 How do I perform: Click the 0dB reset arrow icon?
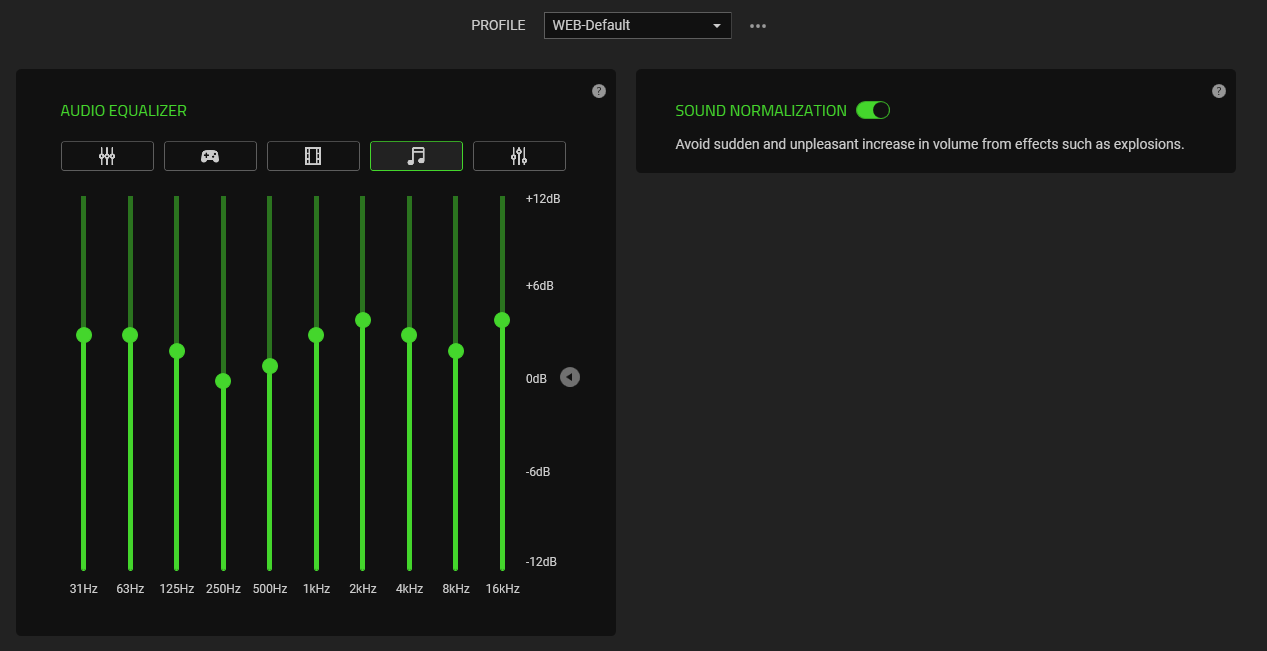pos(570,377)
